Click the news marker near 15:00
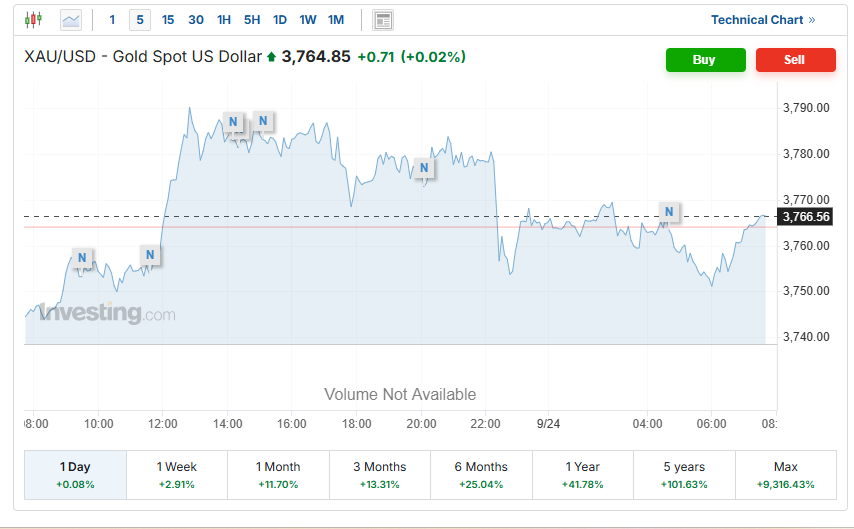 263,121
